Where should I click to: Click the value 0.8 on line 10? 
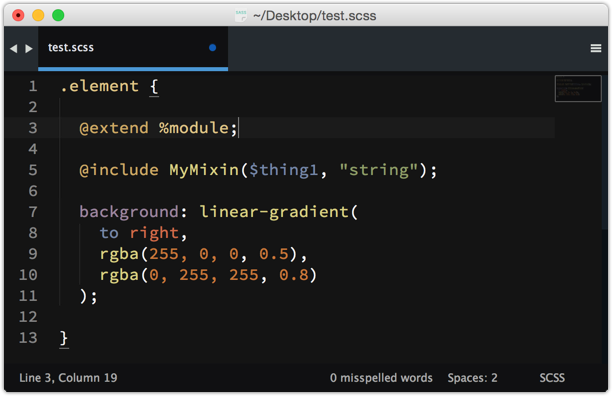[294, 275]
